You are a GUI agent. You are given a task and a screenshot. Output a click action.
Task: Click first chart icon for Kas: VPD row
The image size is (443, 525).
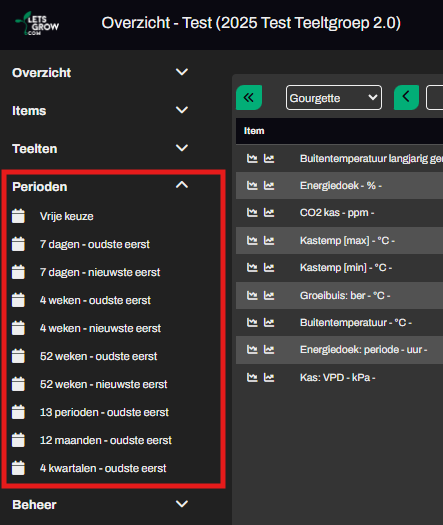click(252, 377)
